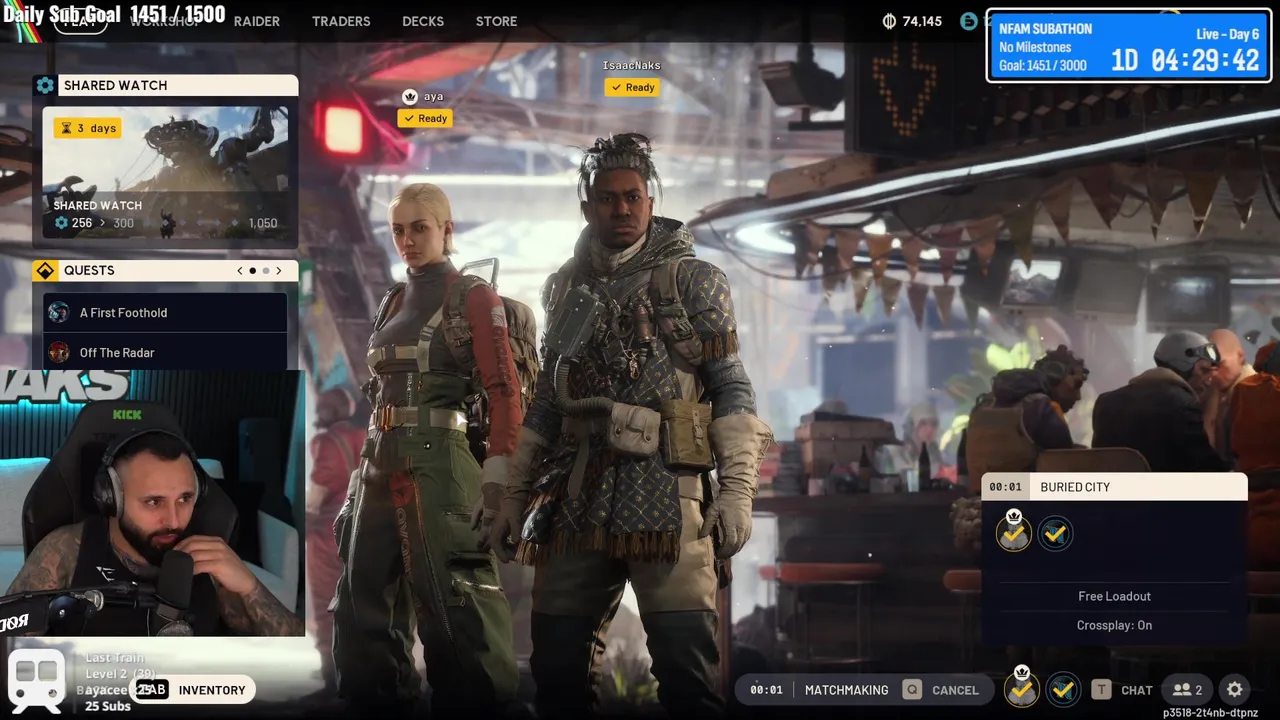Click the T key hint icon

pos(1101,689)
